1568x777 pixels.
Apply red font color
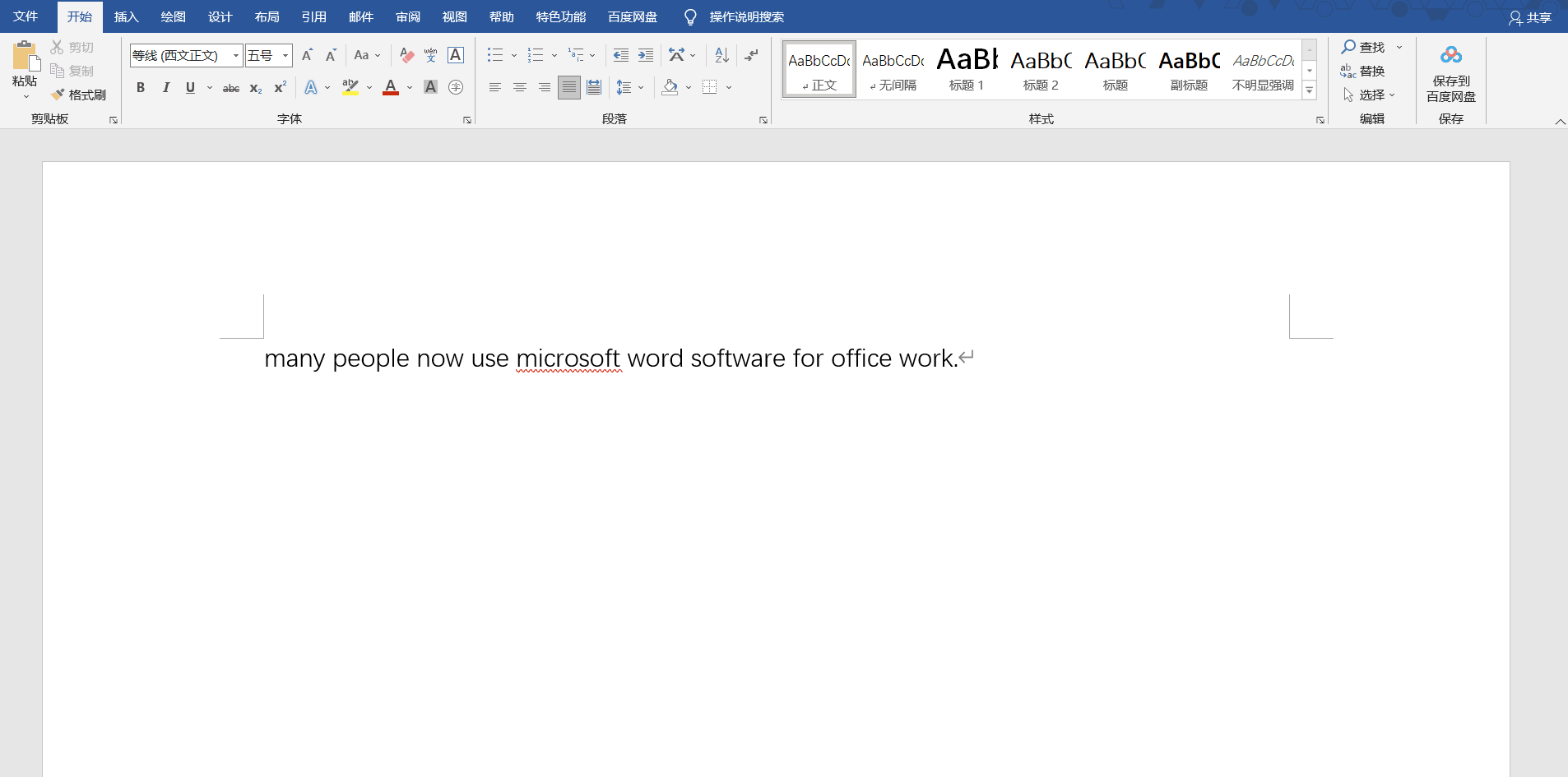point(391,87)
